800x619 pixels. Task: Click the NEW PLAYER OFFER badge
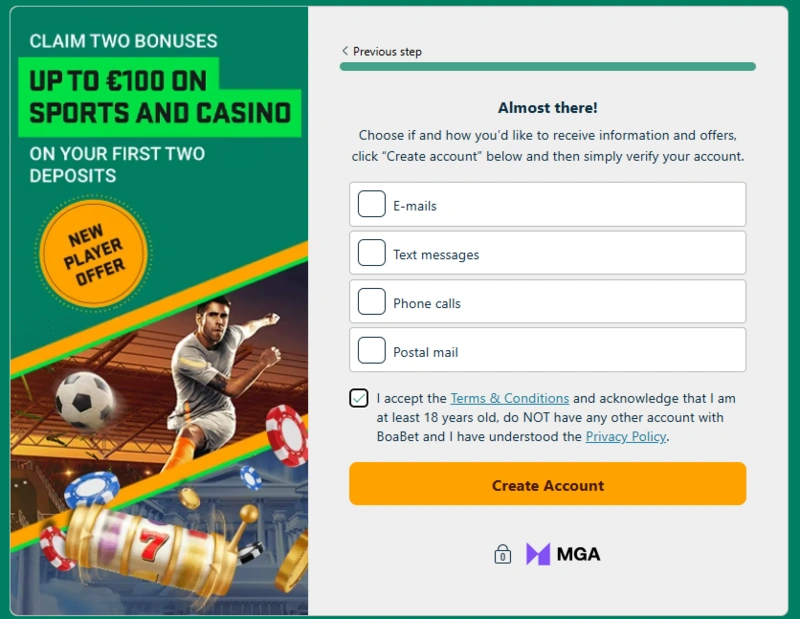(x=93, y=253)
